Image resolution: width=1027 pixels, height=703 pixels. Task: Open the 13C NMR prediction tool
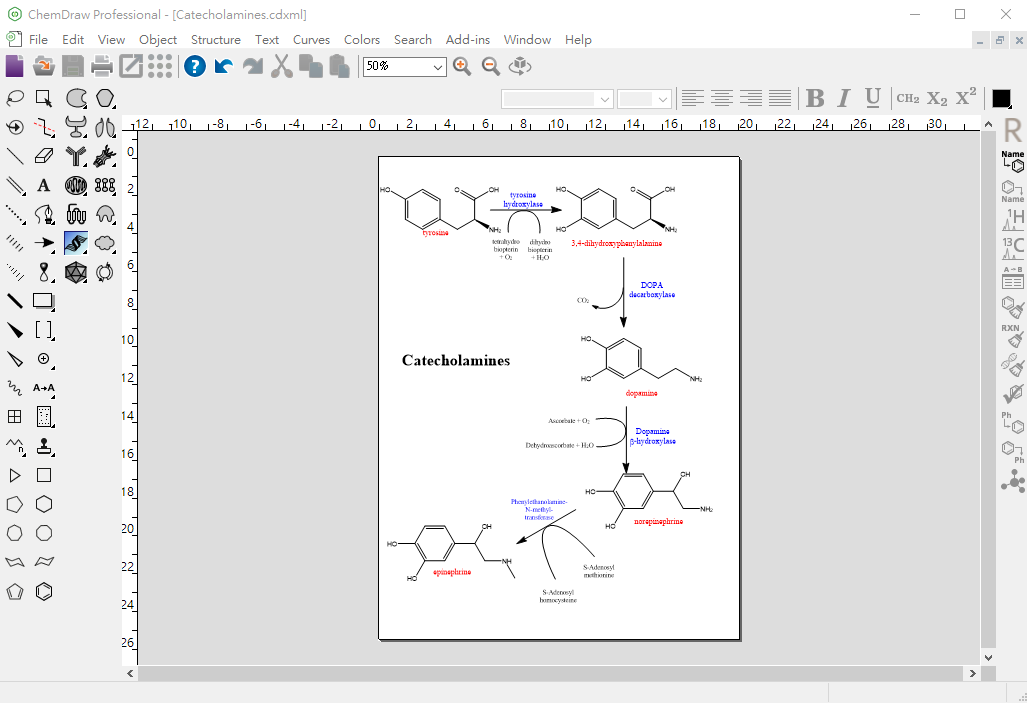click(x=1013, y=248)
